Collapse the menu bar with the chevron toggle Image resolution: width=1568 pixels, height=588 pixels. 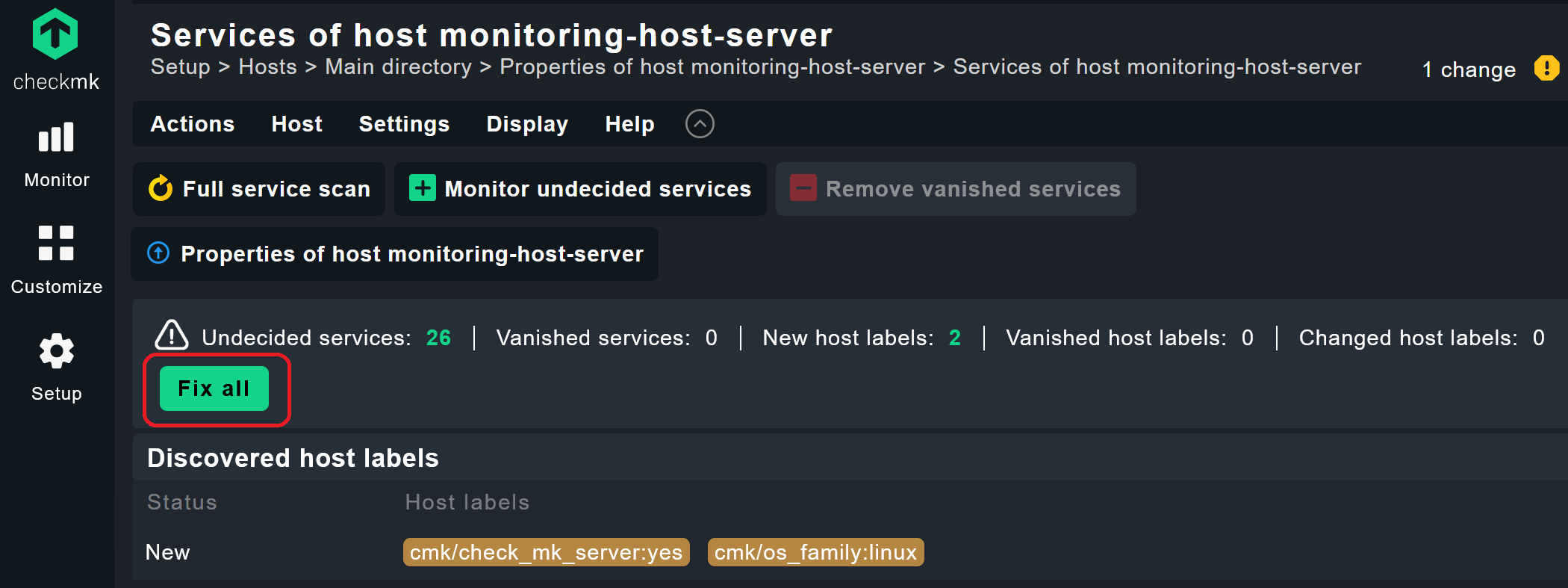point(700,124)
